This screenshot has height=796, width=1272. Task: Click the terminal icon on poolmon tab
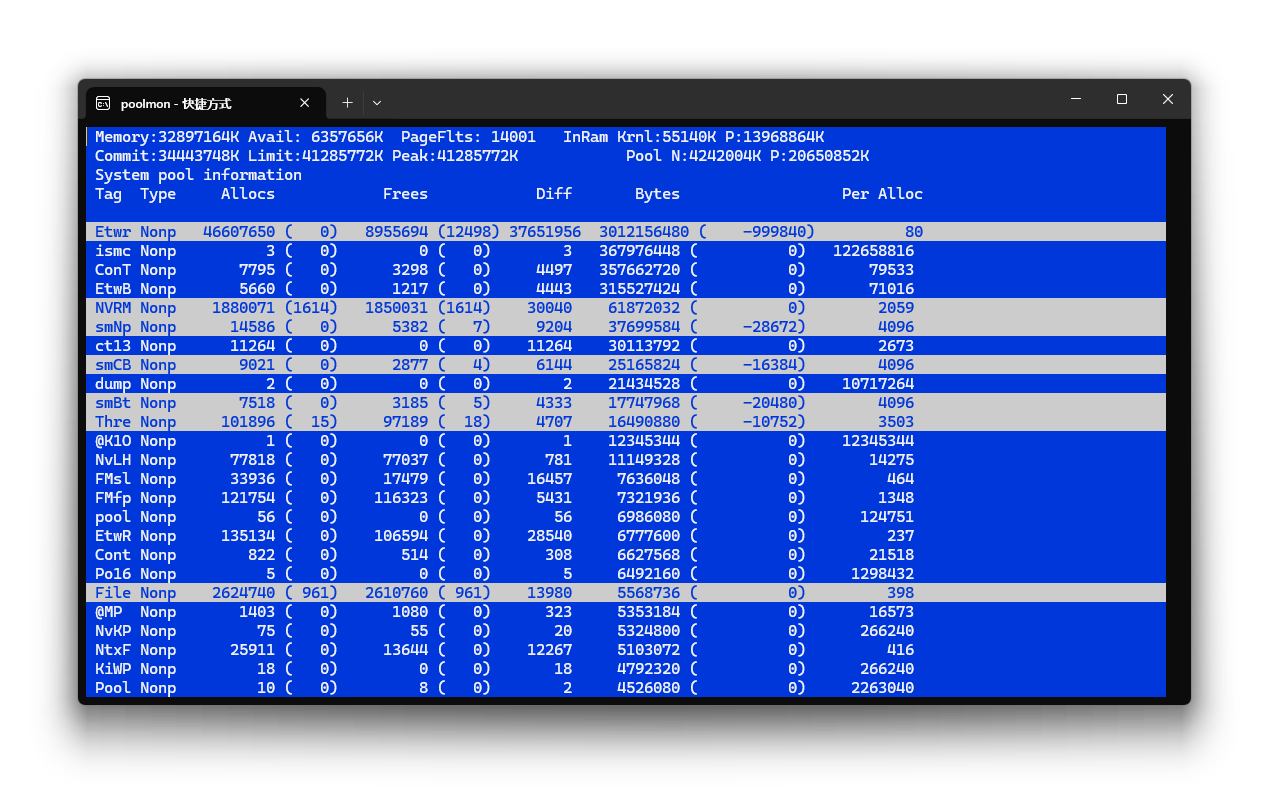tap(102, 103)
